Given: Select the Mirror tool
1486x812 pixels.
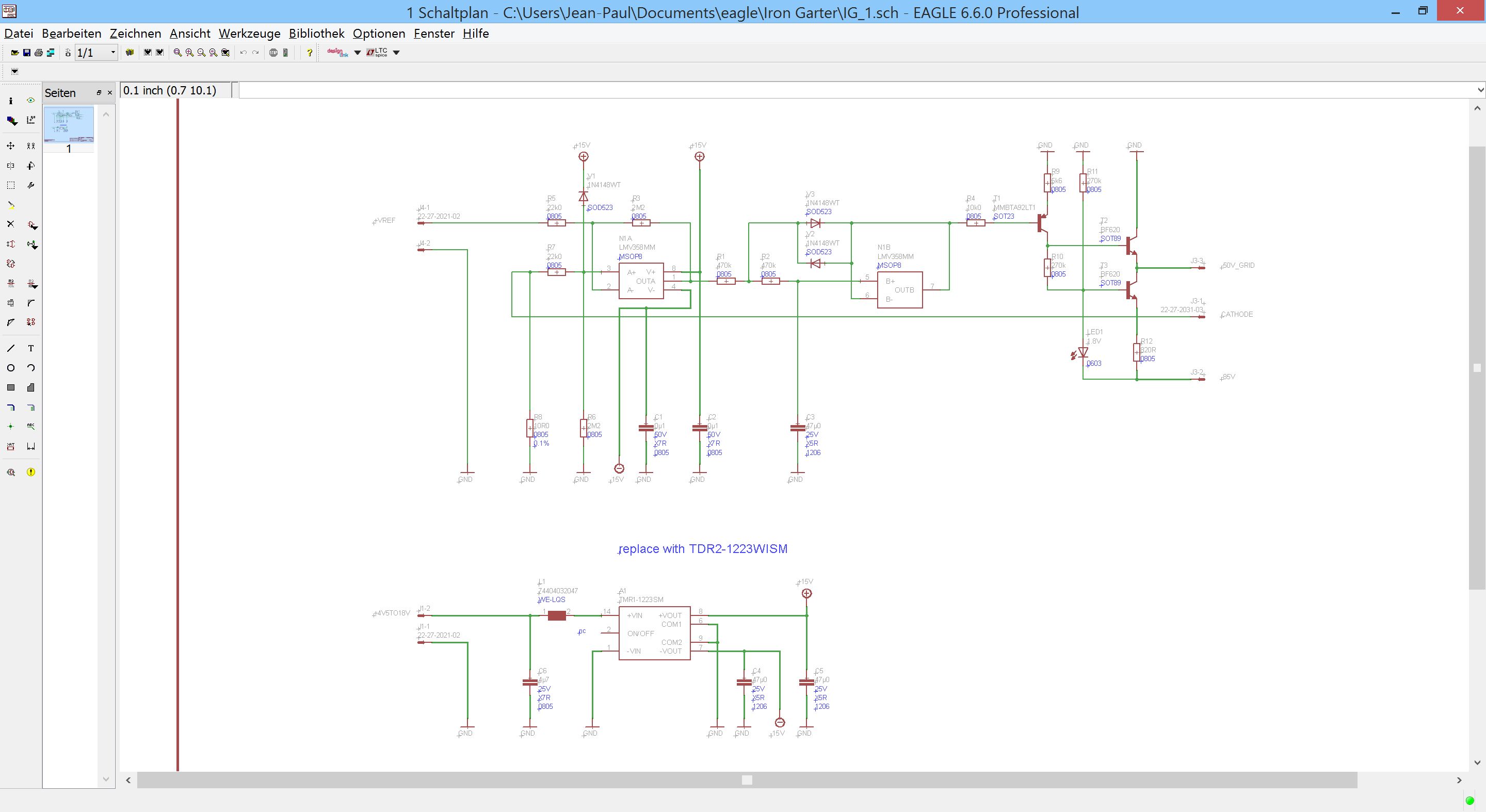Looking at the screenshot, I should coord(11,166).
